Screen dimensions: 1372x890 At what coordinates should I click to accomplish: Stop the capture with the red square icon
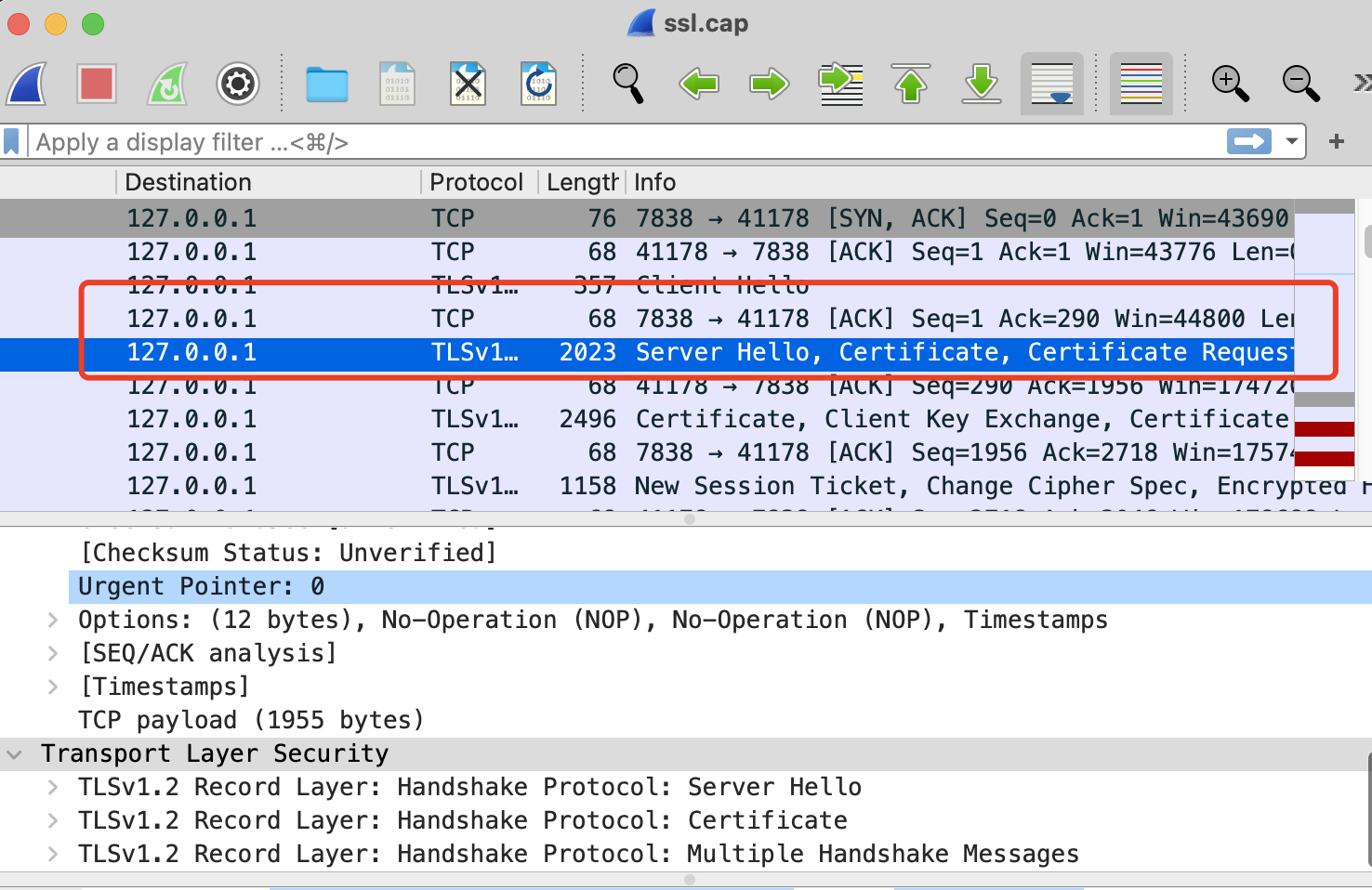(97, 84)
